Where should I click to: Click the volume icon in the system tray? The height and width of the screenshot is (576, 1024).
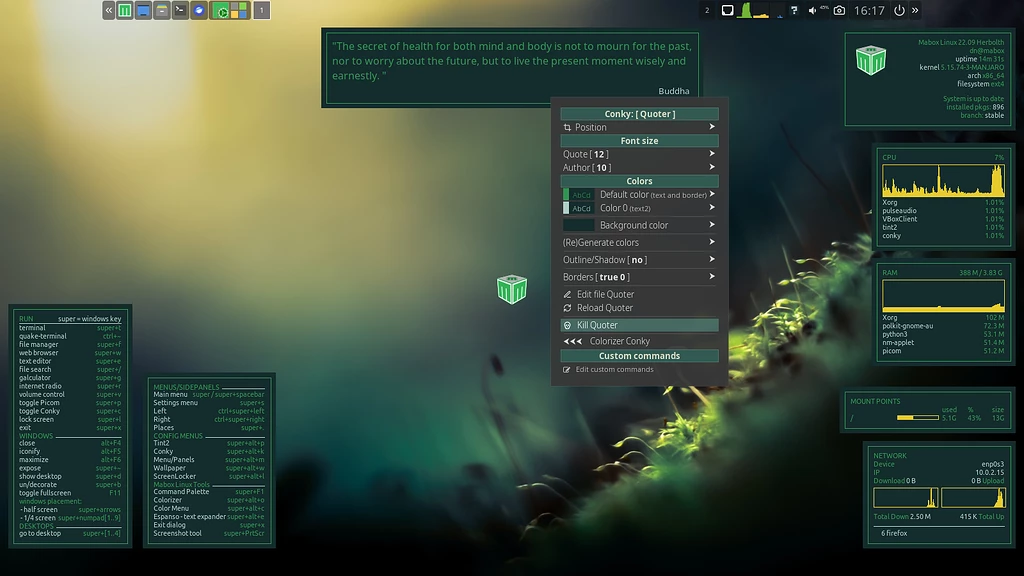(x=812, y=10)
